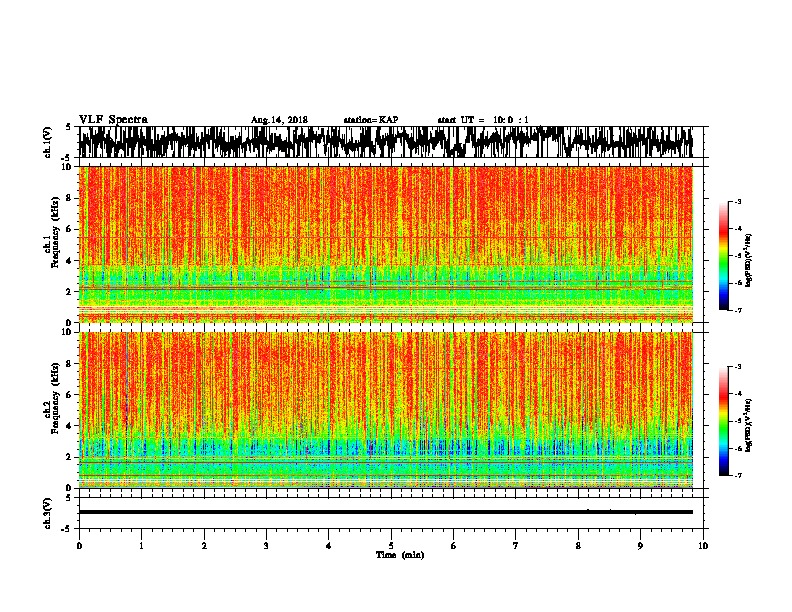Click the "station=KAP" label

pyautogui.click(x=371, y=120)
